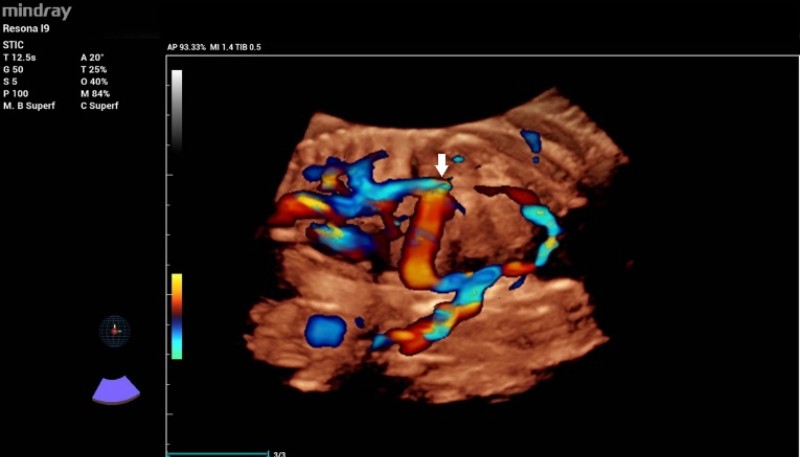Click the Resona I9 system name
The width and height of the screenshot is (800, 457).
[26, 29]
